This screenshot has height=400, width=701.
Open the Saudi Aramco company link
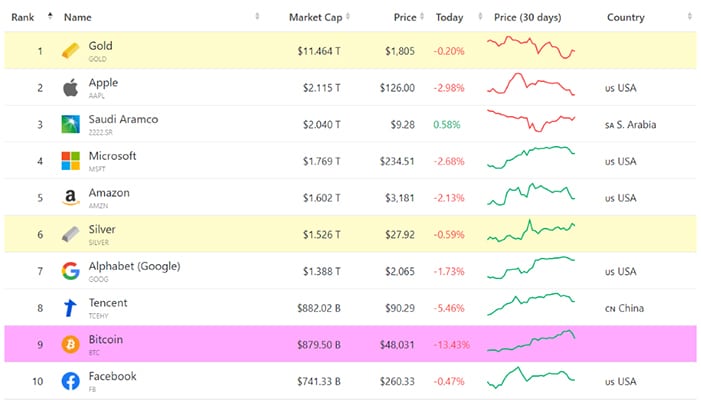(x=123, y=119)
